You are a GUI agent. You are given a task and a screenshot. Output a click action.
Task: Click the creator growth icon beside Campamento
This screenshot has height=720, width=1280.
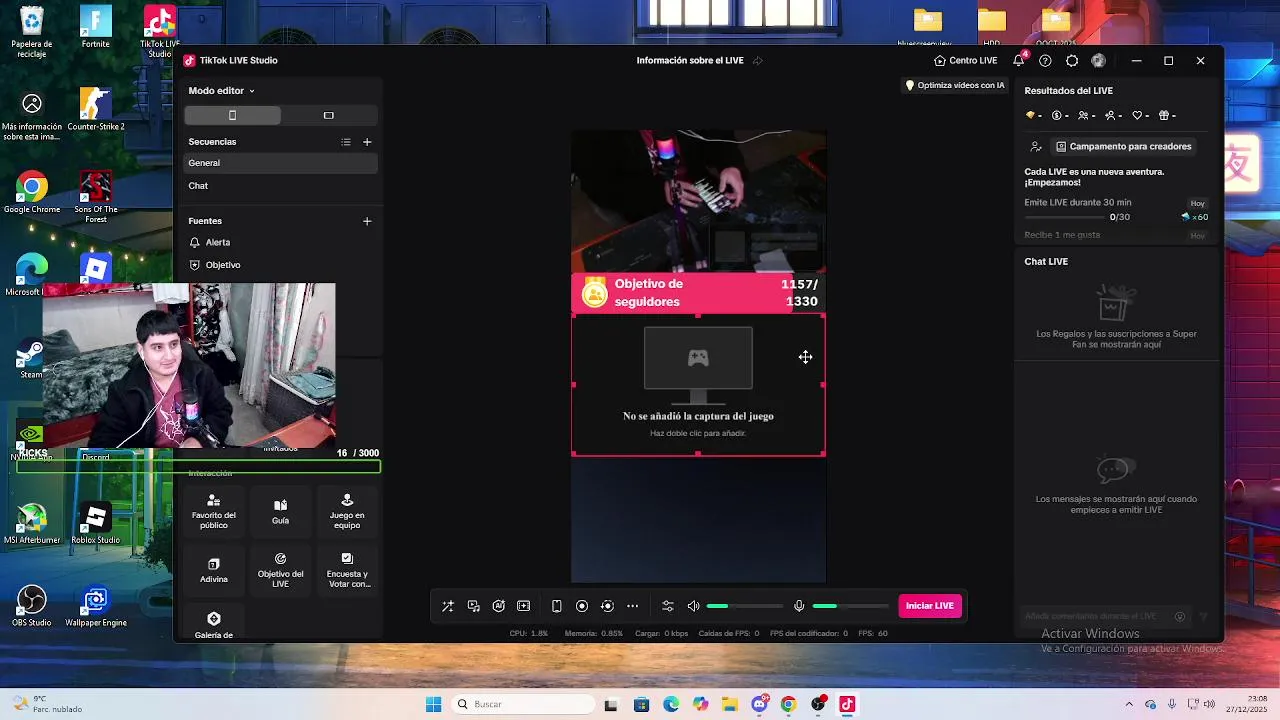1036,147
